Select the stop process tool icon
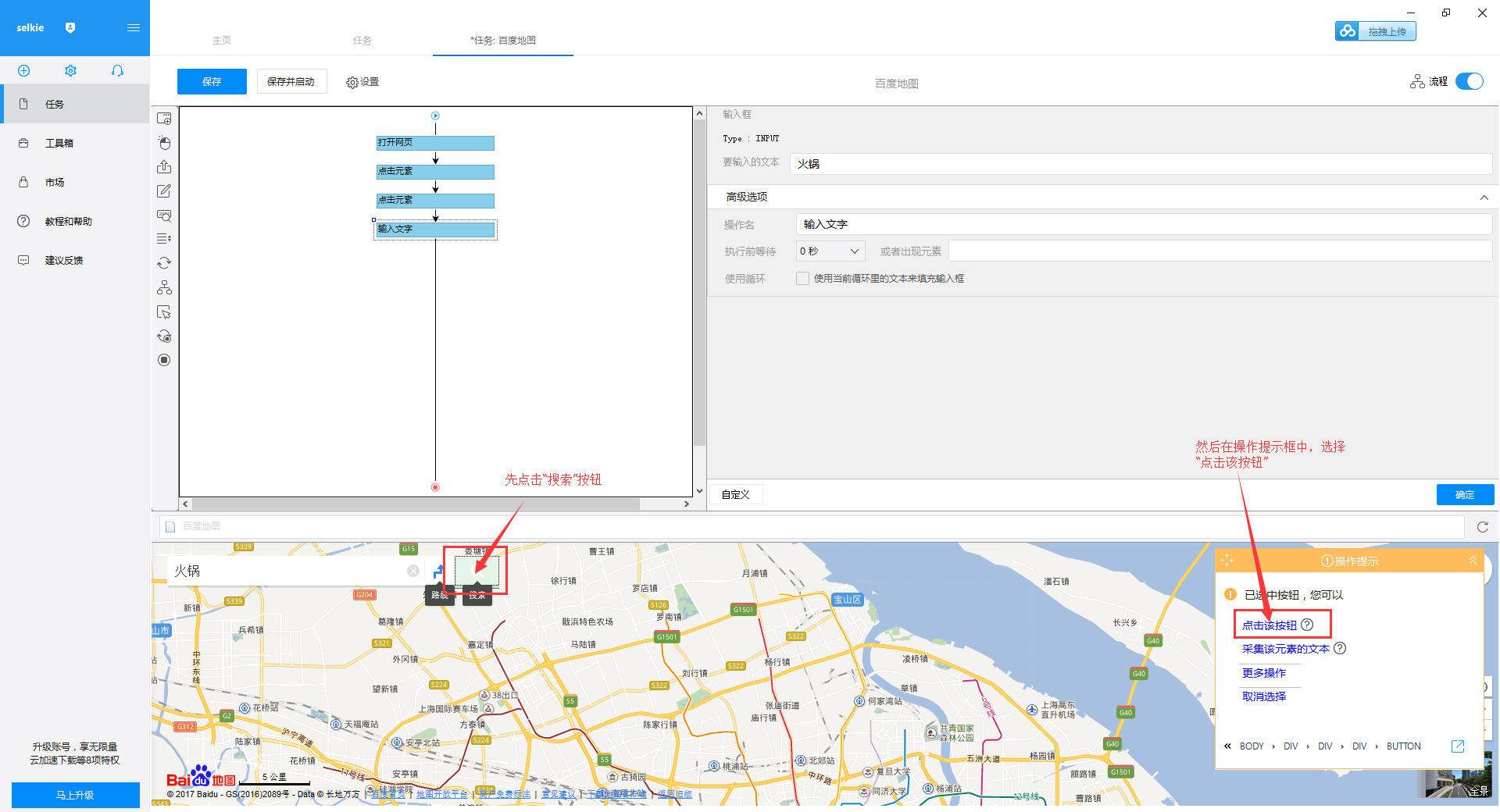This screenshot has height=812, width=1500. pos(164,360)
